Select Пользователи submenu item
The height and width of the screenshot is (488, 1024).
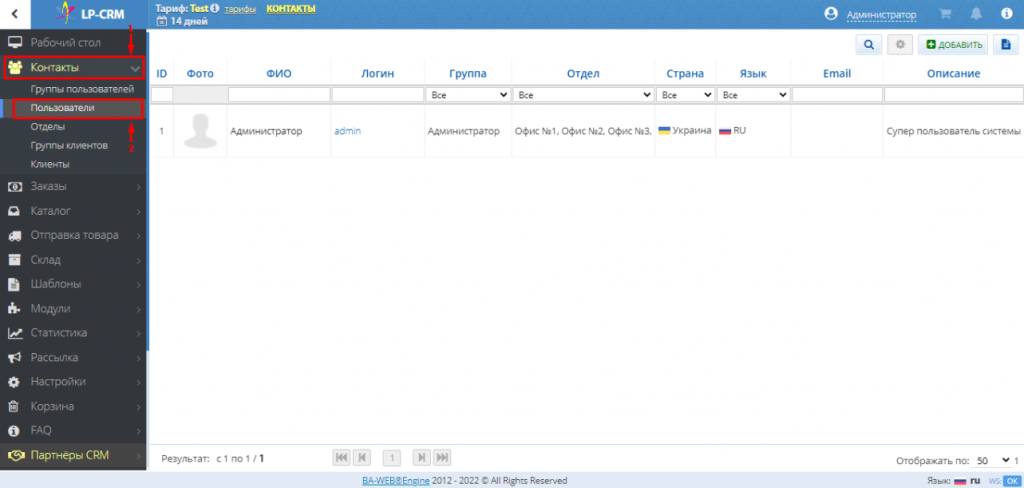[62, 108]
